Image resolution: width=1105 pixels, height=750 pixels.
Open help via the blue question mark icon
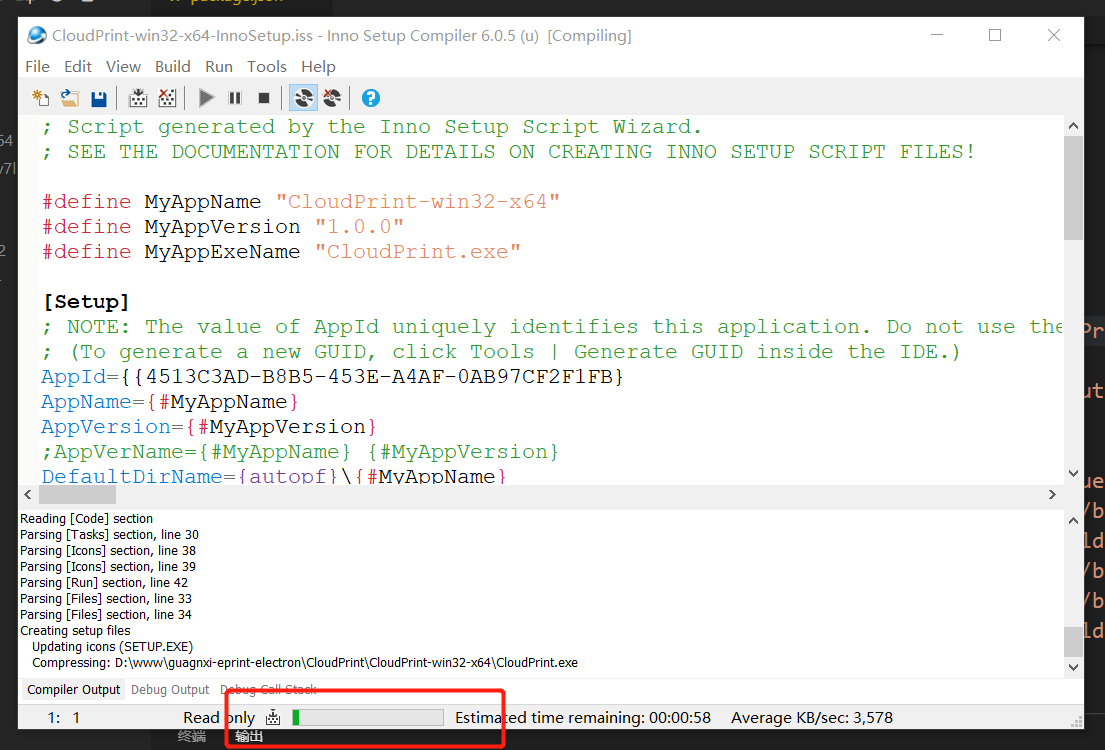coord(371,98)
